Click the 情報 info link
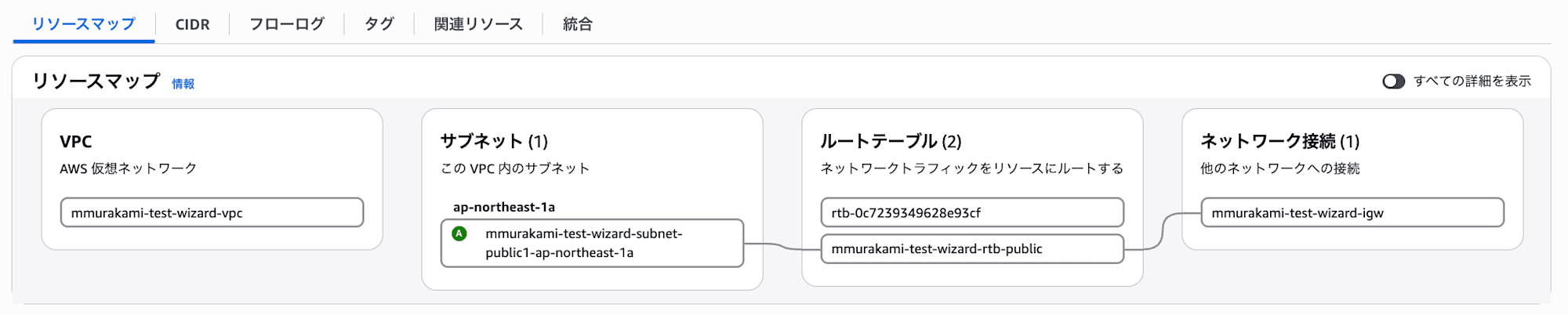This screenshot has width=1568, height=315. click(x=183, y=84)
